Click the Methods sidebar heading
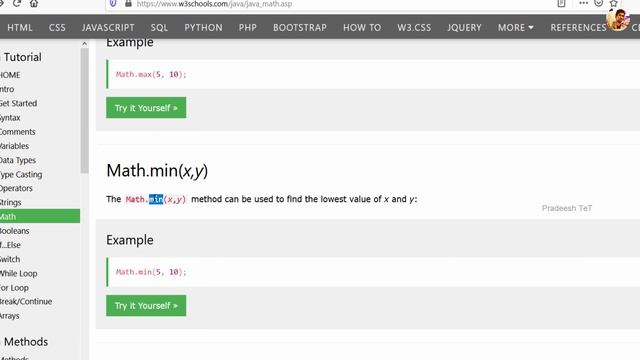This screenshot has width=640, height=360. pyautogui.click(x=25, y=342)
